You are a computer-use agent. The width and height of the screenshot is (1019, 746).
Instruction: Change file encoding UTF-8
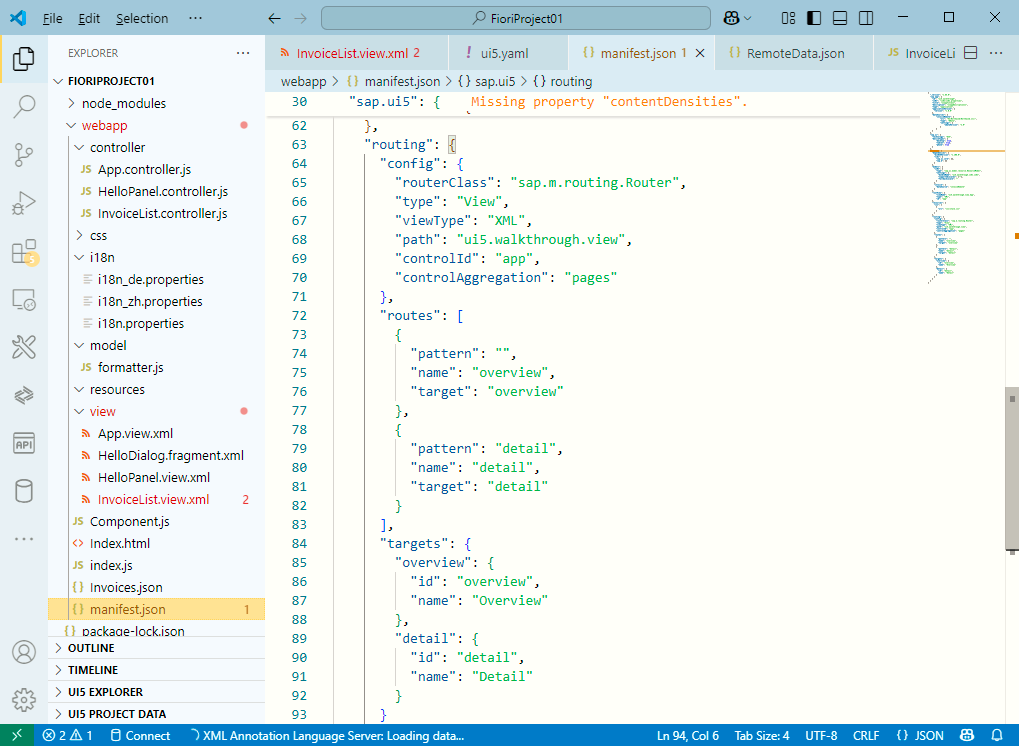(821, 735)
